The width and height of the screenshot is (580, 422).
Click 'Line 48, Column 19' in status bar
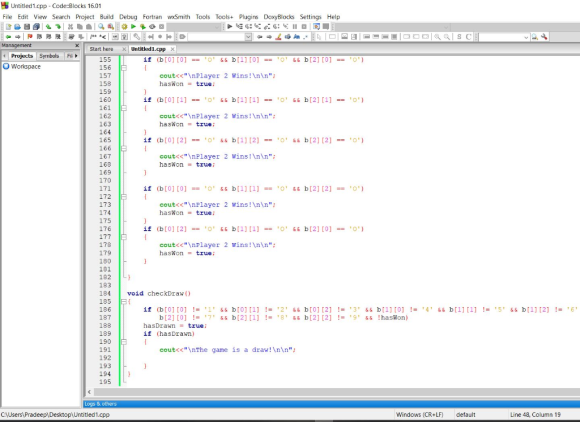(535, 415)
